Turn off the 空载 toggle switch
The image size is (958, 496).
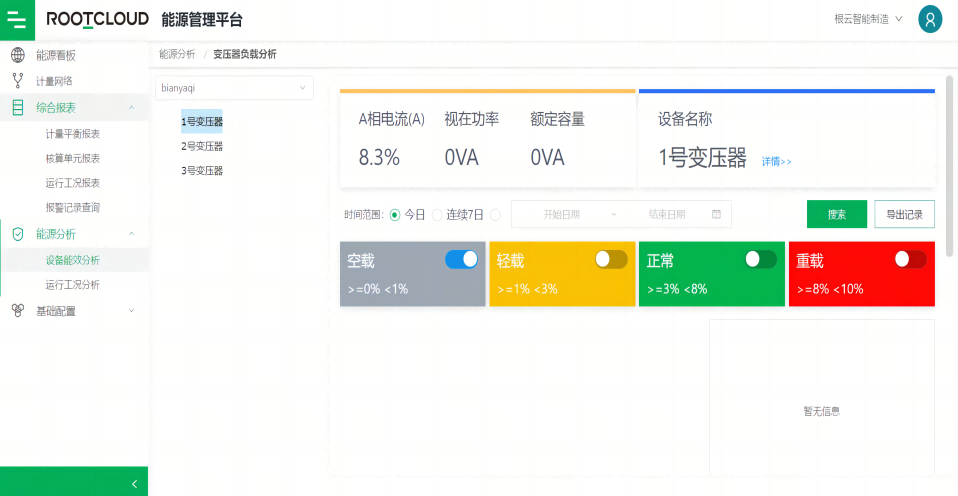pyautogui.click(x=461, y=259)
